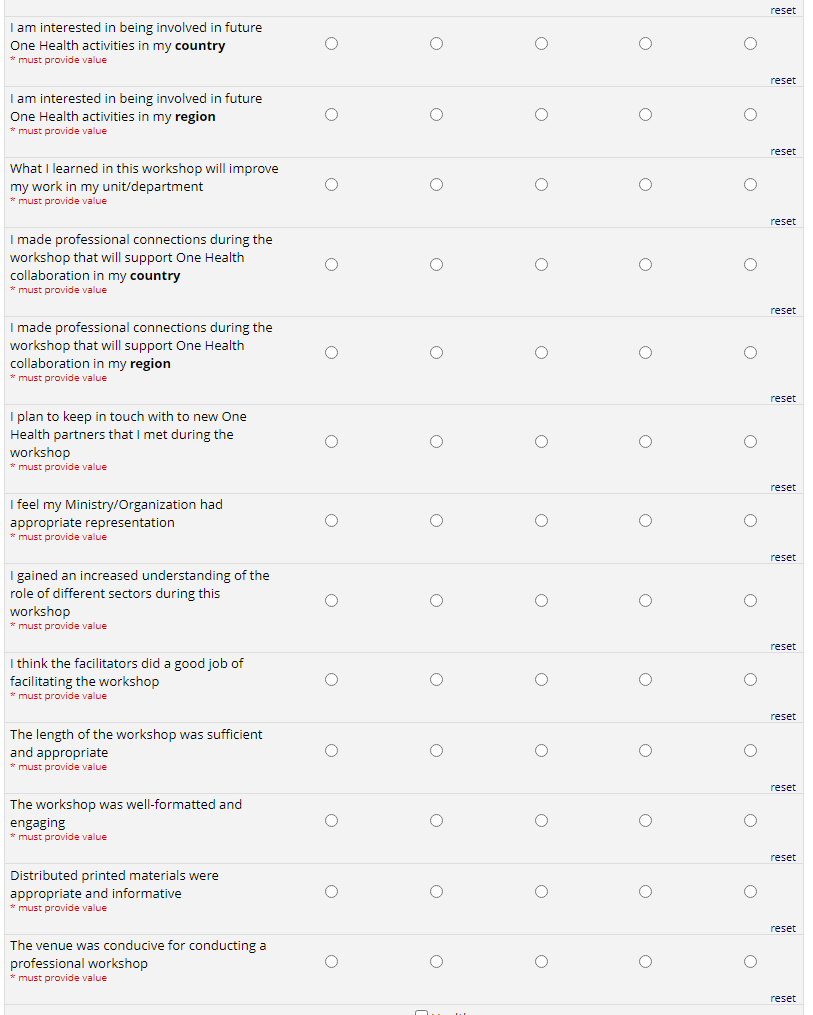This screenshot has width=813, height=1015.
Task: Reset answer for venue conducive question
Action: (x=783, y=999)
